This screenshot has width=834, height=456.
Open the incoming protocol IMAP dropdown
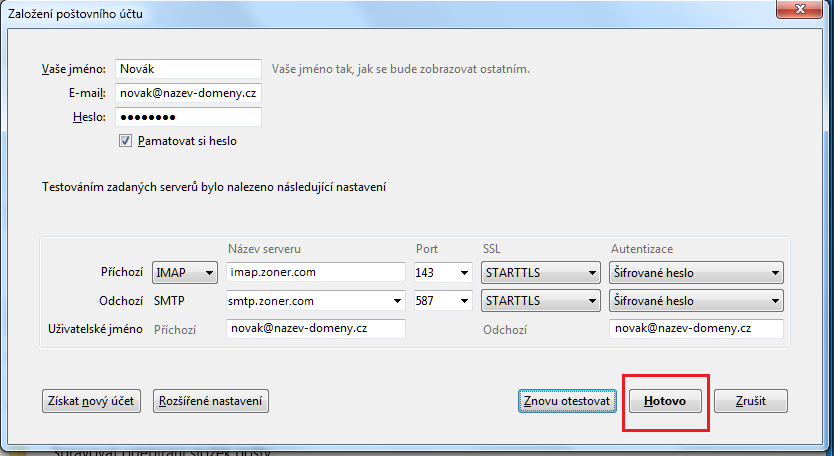point(184,273)
